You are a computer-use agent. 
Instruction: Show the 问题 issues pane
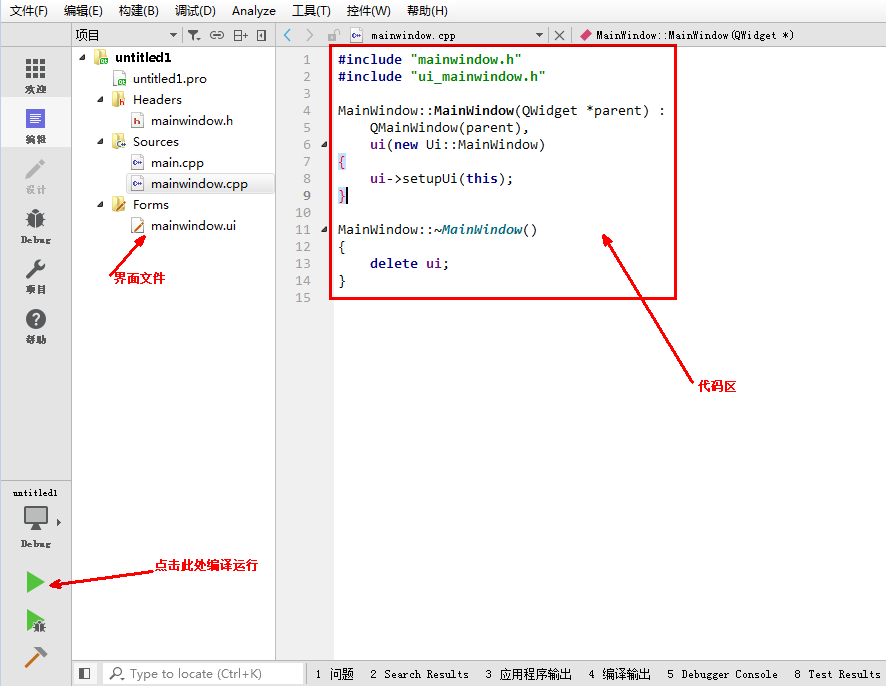click(x=335, y=674)
